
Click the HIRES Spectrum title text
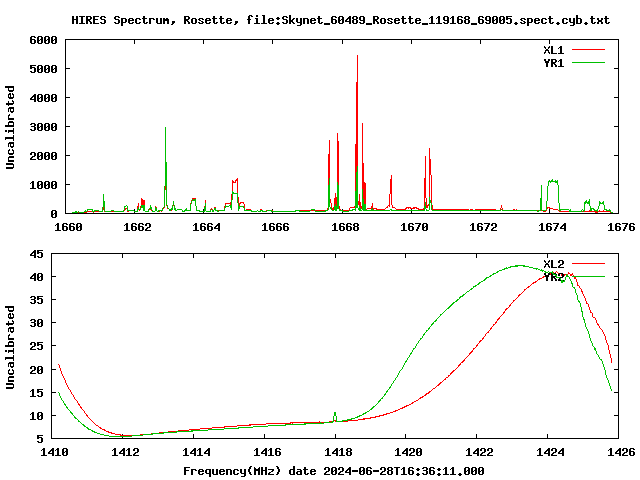tap(340, 20)
